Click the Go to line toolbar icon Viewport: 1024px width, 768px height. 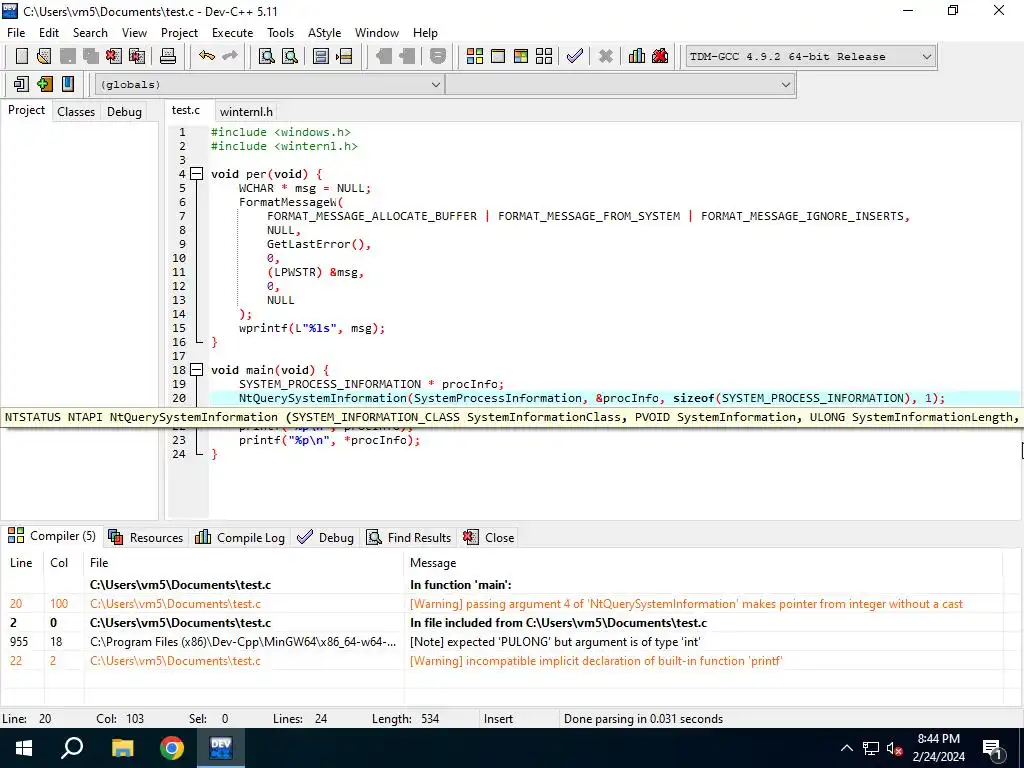point(344,56)
